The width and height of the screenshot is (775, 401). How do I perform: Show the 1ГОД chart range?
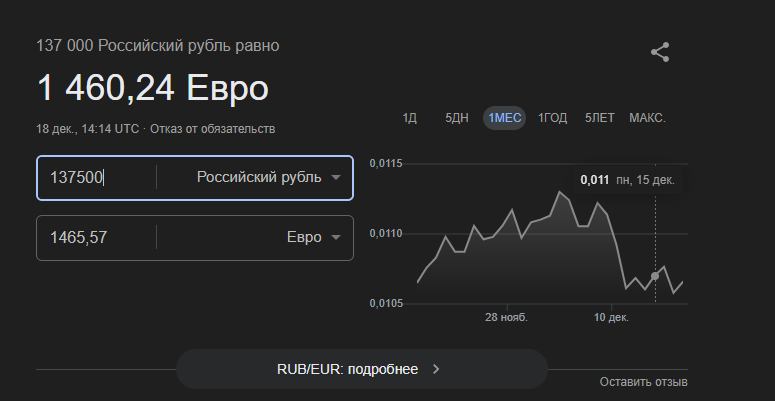[x=552, y=118]
